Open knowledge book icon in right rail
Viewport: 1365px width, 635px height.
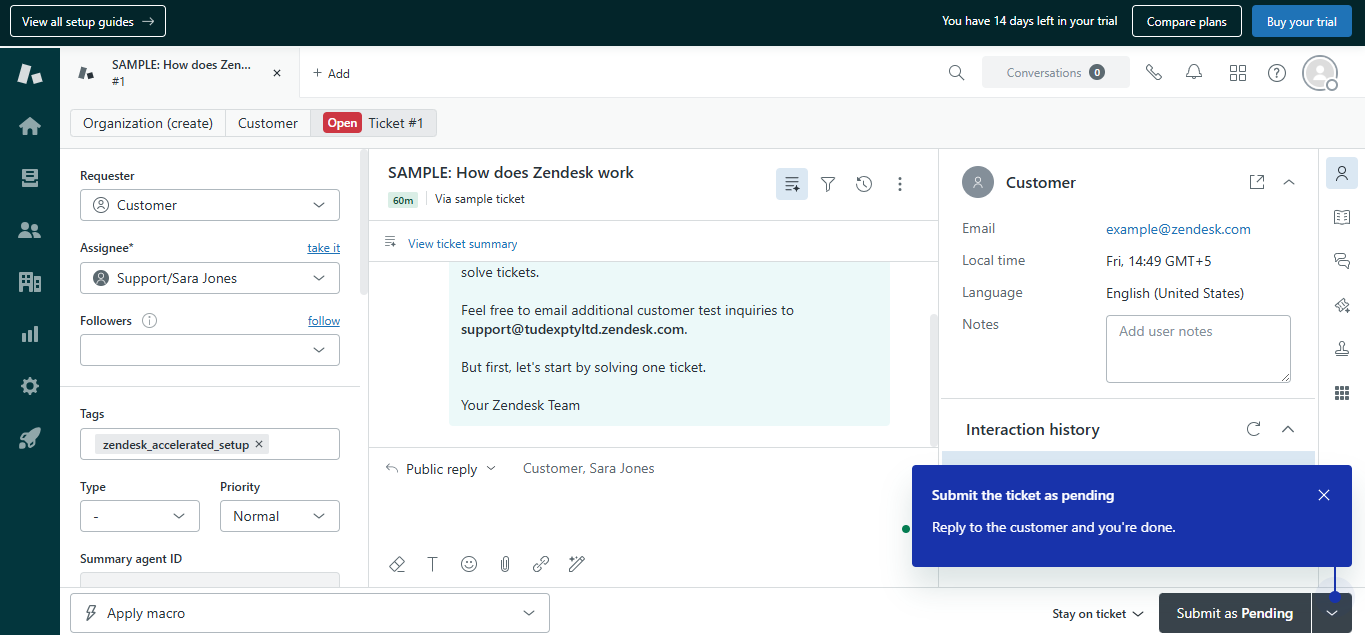(x=1342, y=217)
